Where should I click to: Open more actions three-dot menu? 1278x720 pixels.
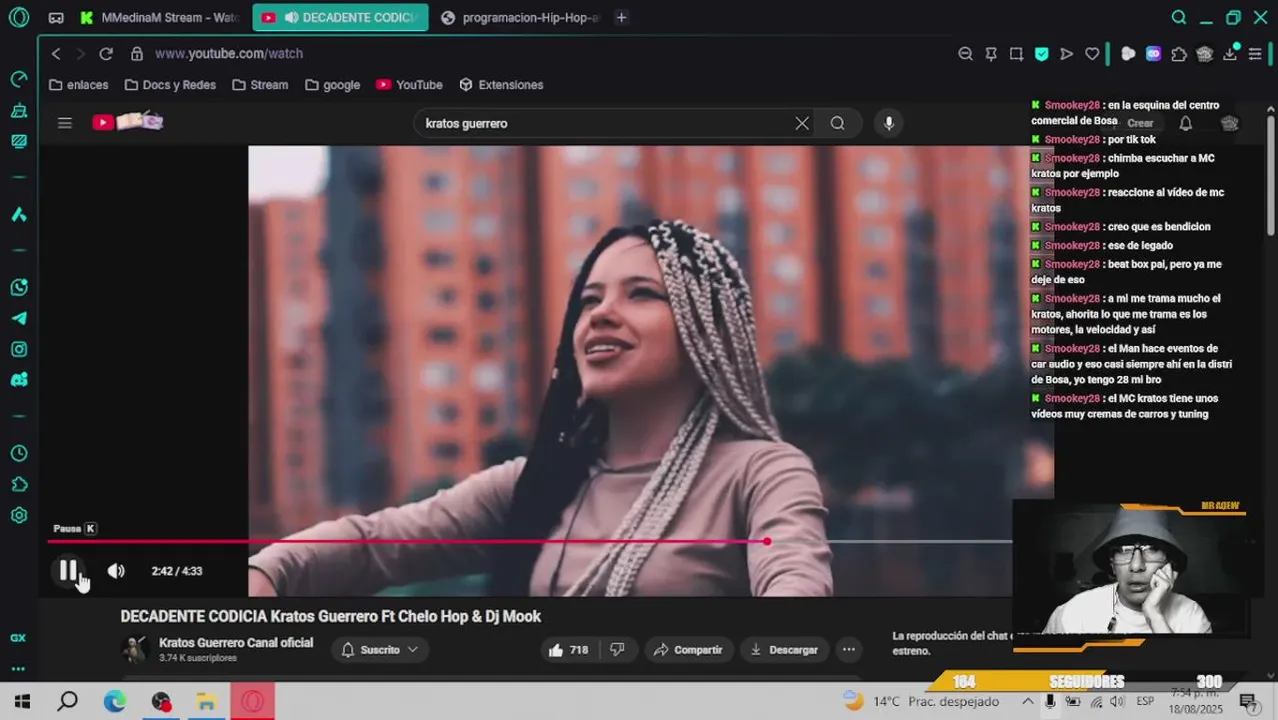848,650
